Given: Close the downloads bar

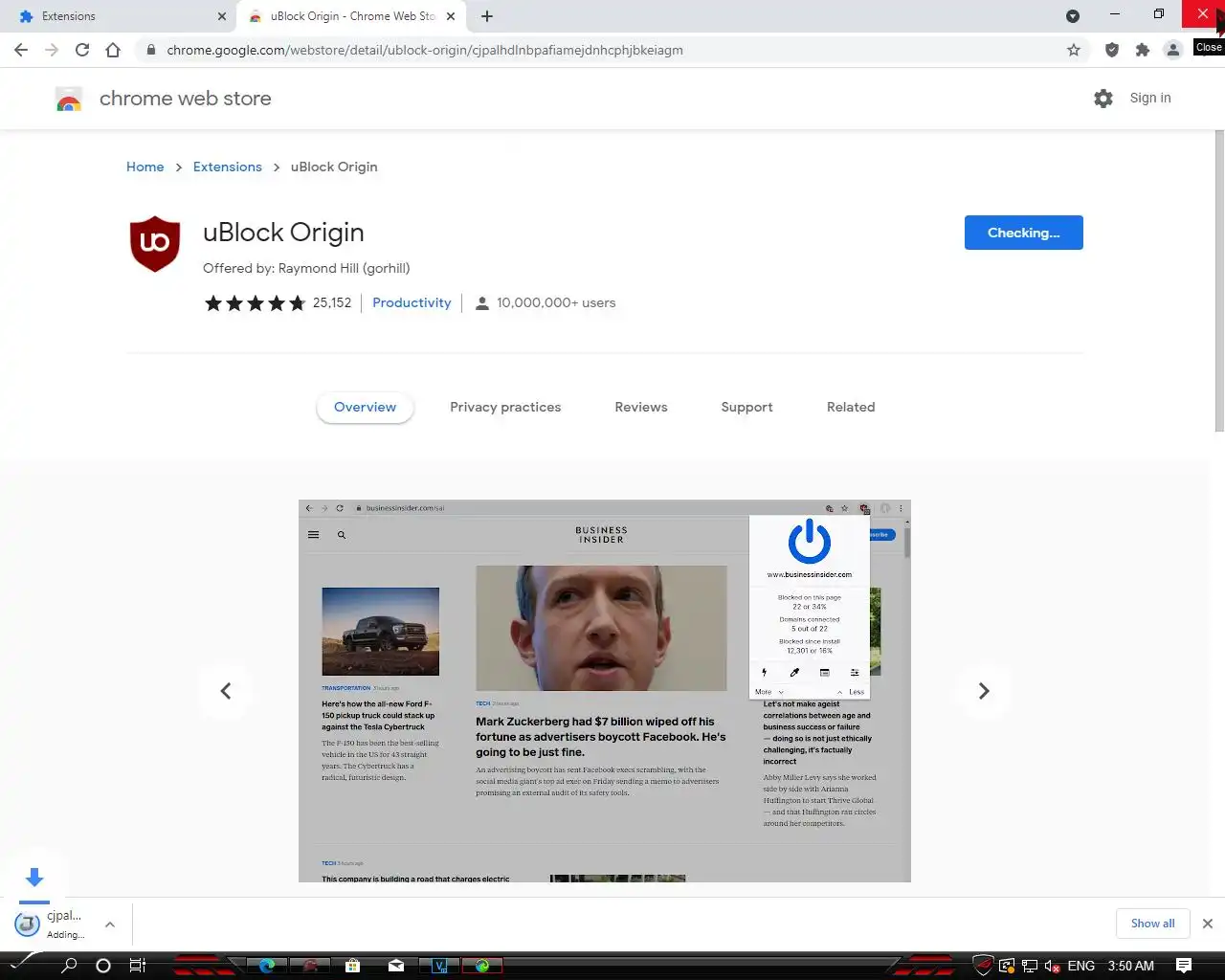Looking at the screenshot, I should 1208,924.
